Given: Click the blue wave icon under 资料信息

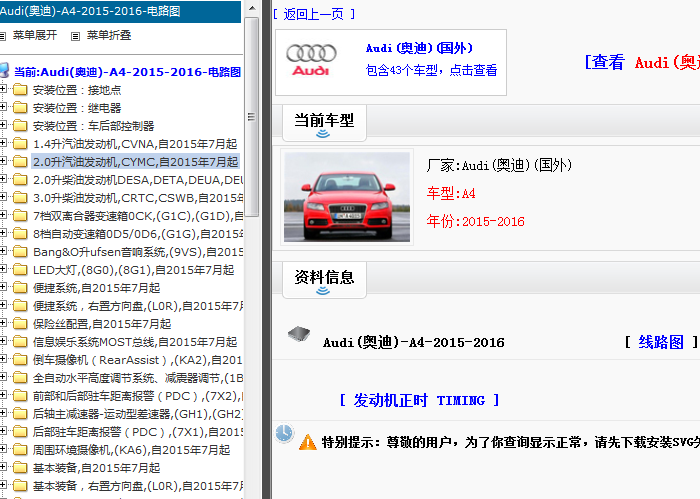Looking at the screenshot, I should 323,291.
